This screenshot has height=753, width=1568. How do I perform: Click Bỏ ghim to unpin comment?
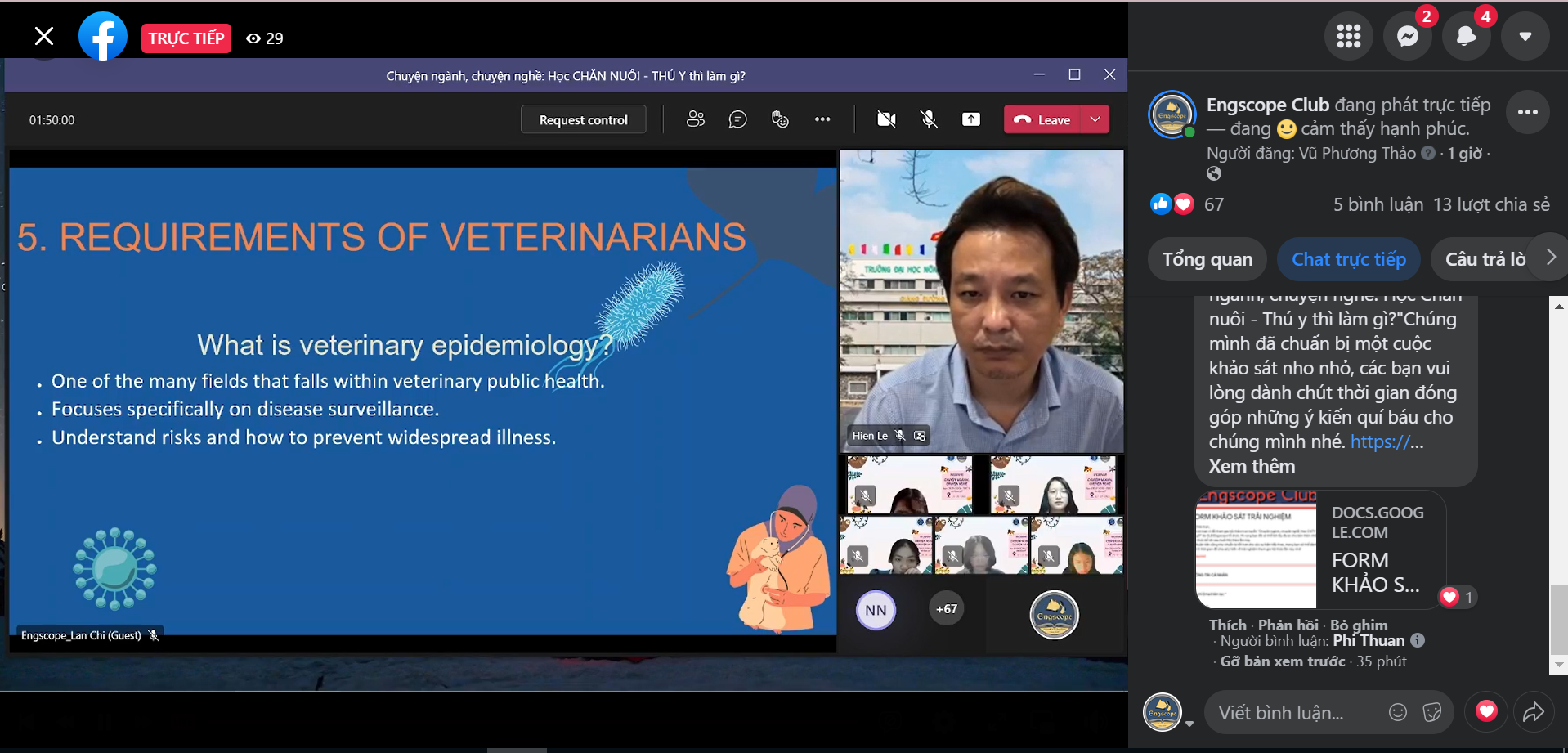point(1358,625)
